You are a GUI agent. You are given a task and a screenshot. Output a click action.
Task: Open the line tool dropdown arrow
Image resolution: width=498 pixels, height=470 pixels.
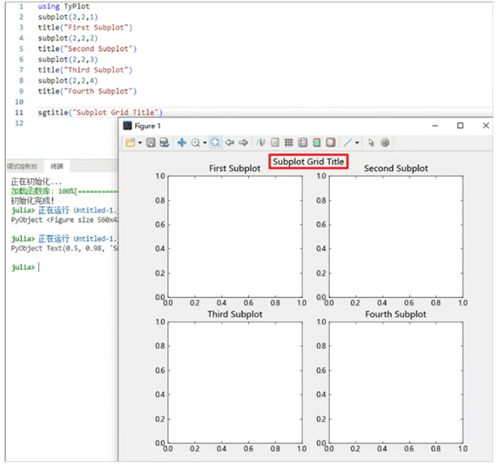(357, 143)
